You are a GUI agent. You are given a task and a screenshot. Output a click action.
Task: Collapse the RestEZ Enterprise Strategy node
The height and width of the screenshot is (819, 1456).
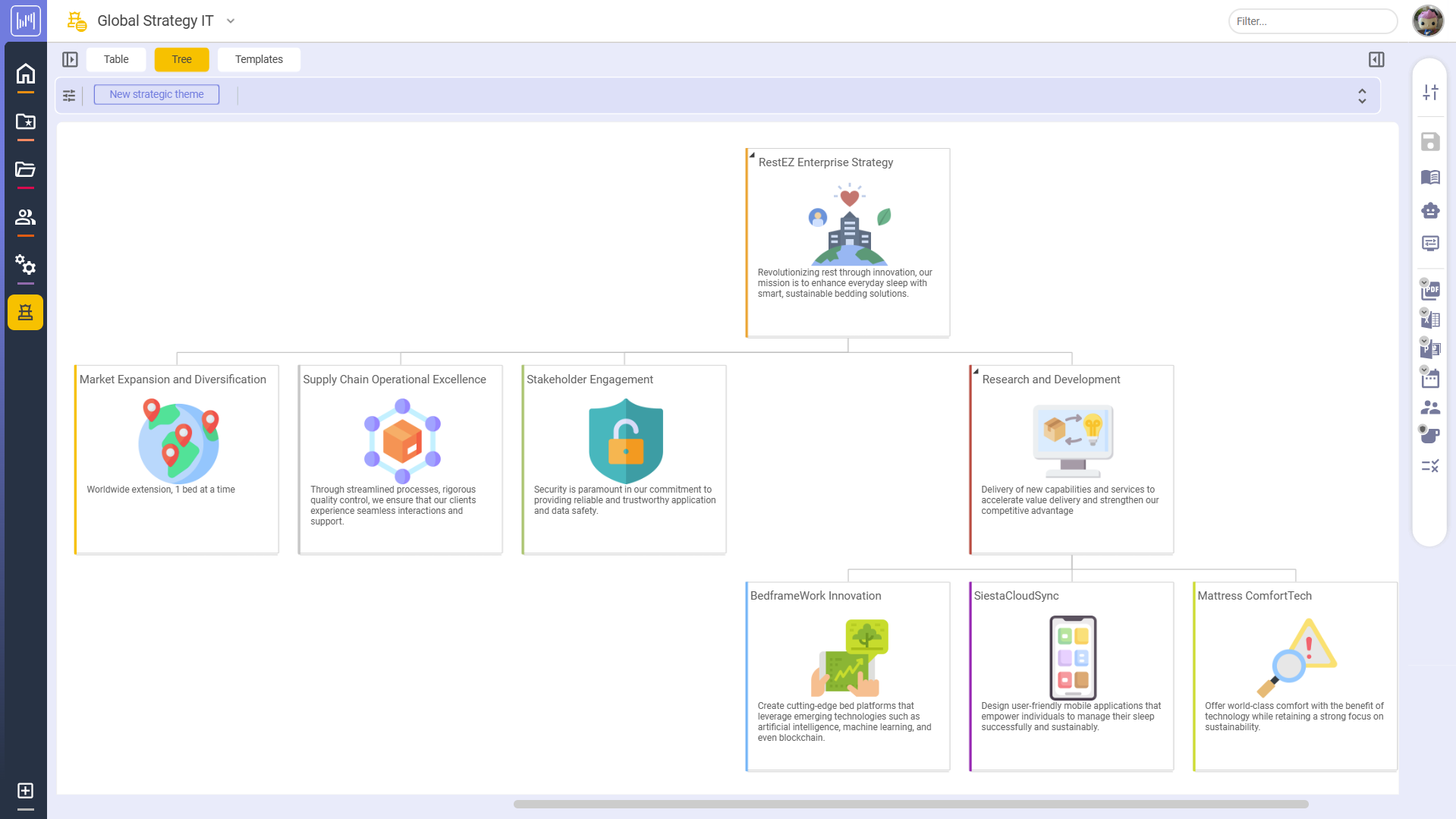click(x=752, y=155)
